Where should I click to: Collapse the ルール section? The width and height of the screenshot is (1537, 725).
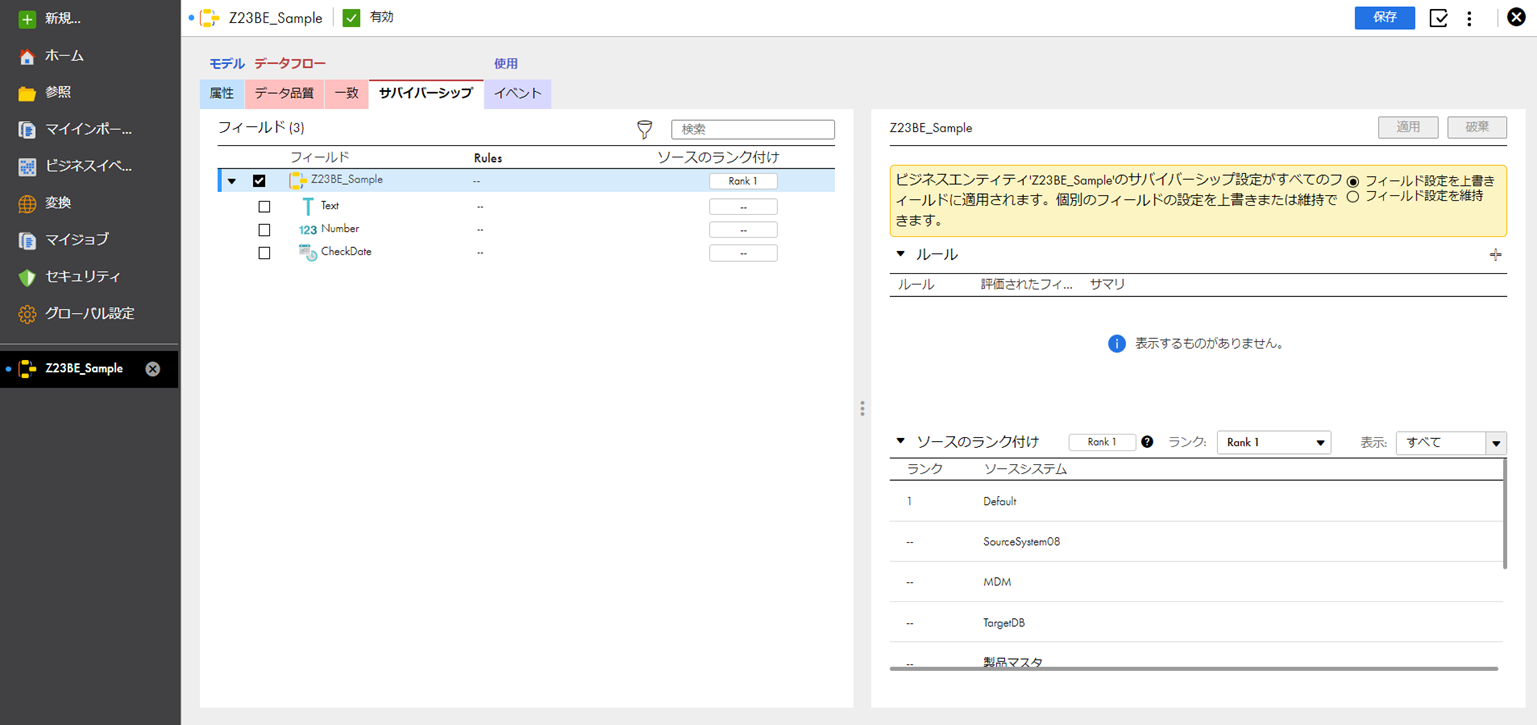pyautogui.click(x=900, y=254)
